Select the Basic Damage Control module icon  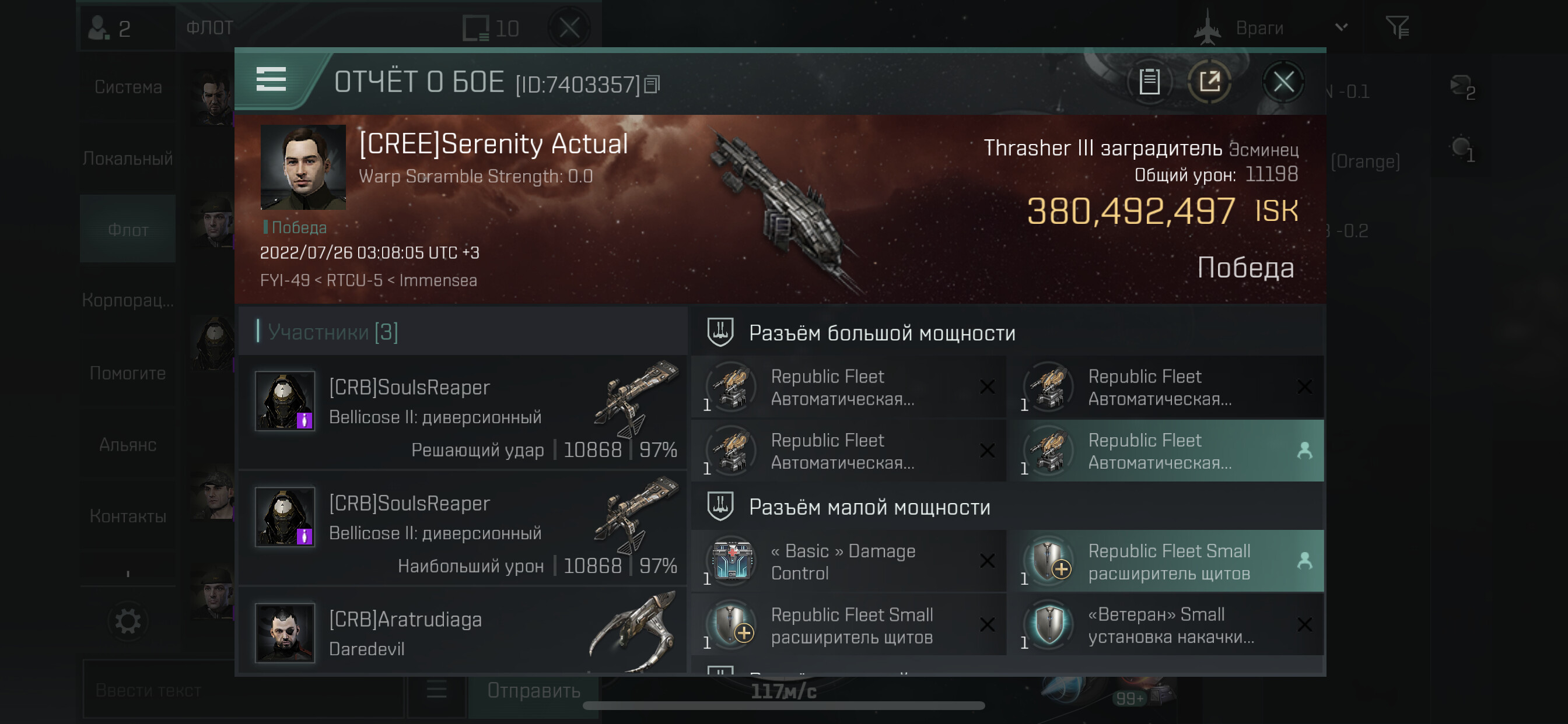pyautogui.click(x=731, y=560)
